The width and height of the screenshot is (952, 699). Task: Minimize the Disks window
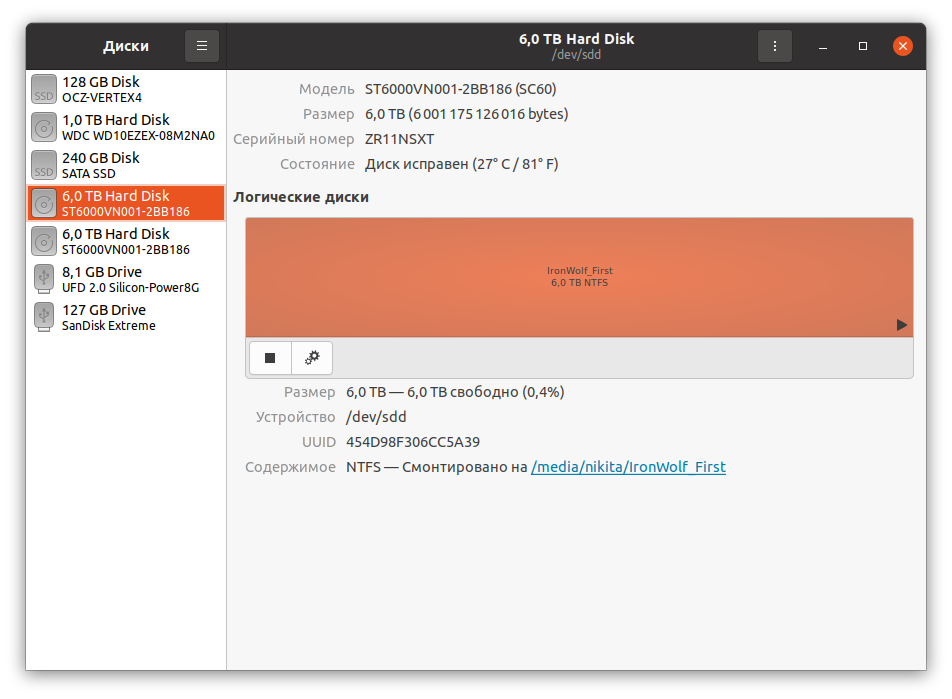pos(823,46)
